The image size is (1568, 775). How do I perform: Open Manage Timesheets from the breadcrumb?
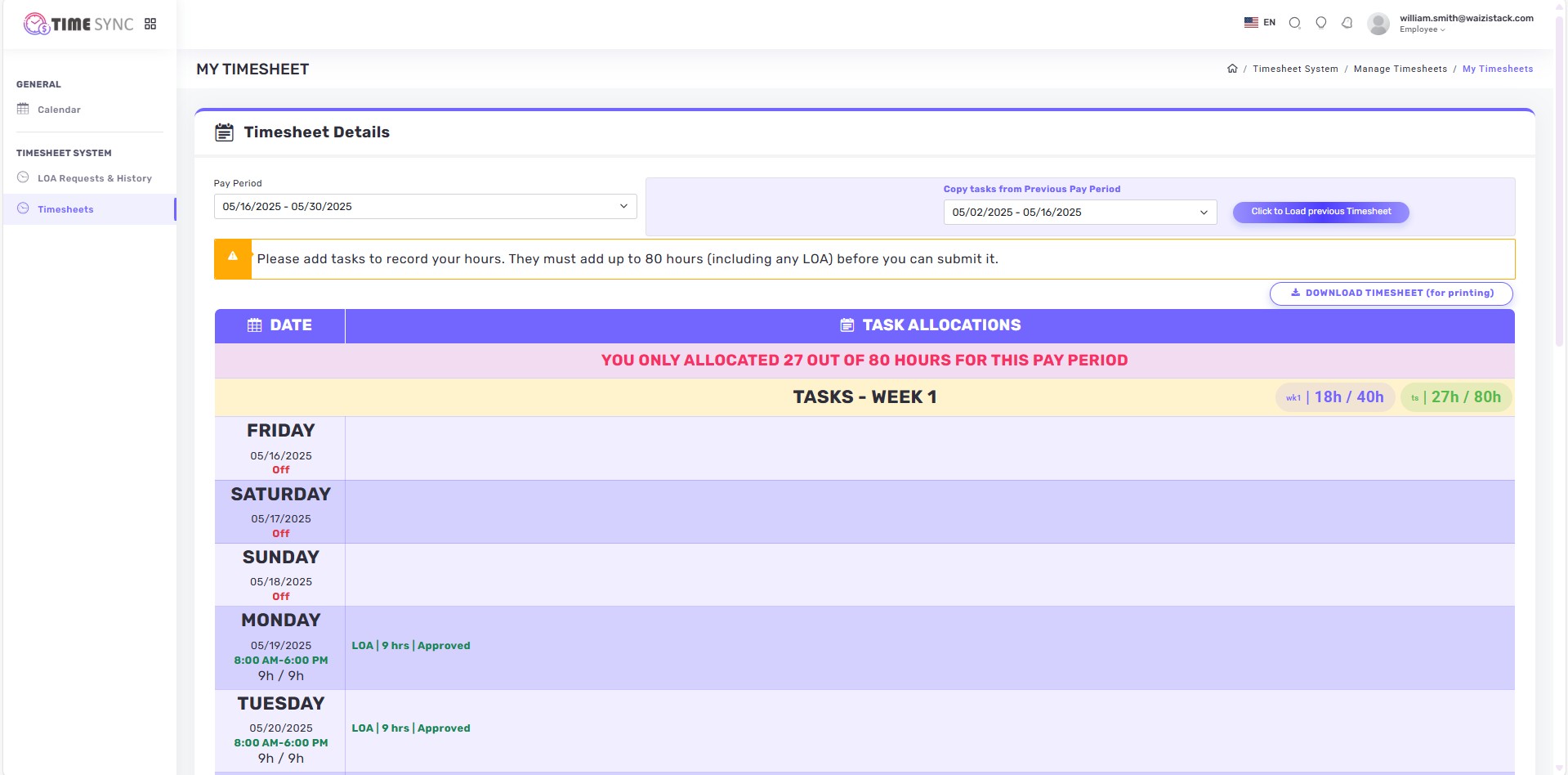pyautogui.click(x=1400, y=69)
